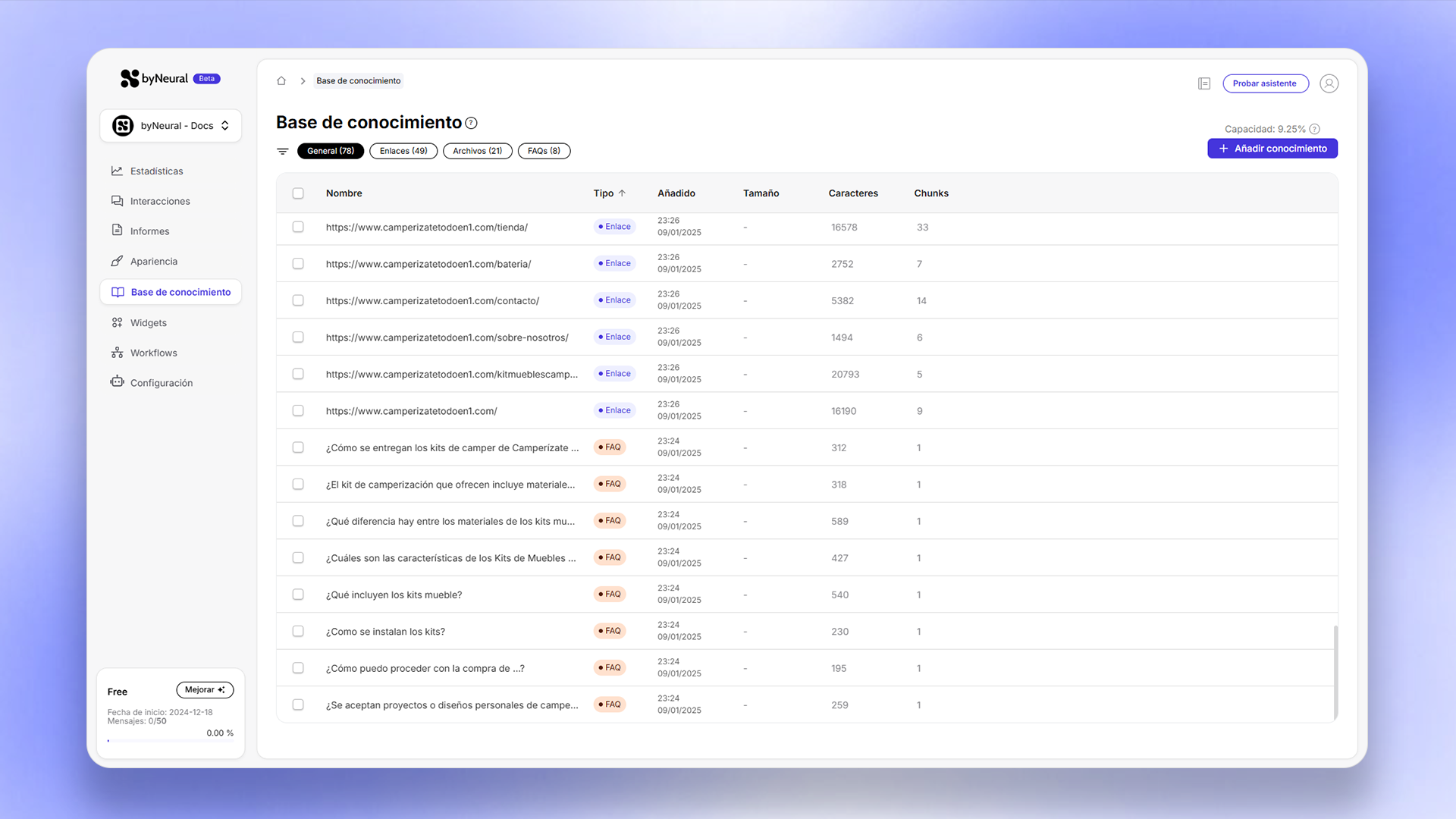1456x819 pixels.
Task: Switch to the FAQs (8) tab
Action: 544,151
